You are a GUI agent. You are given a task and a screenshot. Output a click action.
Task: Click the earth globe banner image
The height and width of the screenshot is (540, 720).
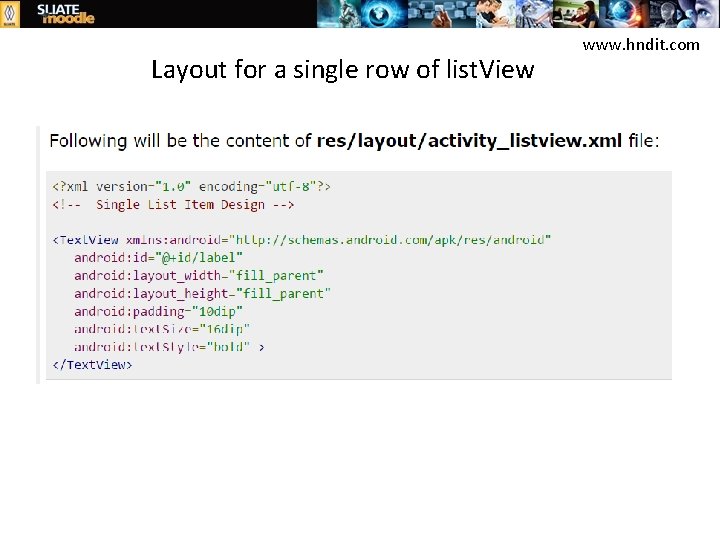point(624,14)
